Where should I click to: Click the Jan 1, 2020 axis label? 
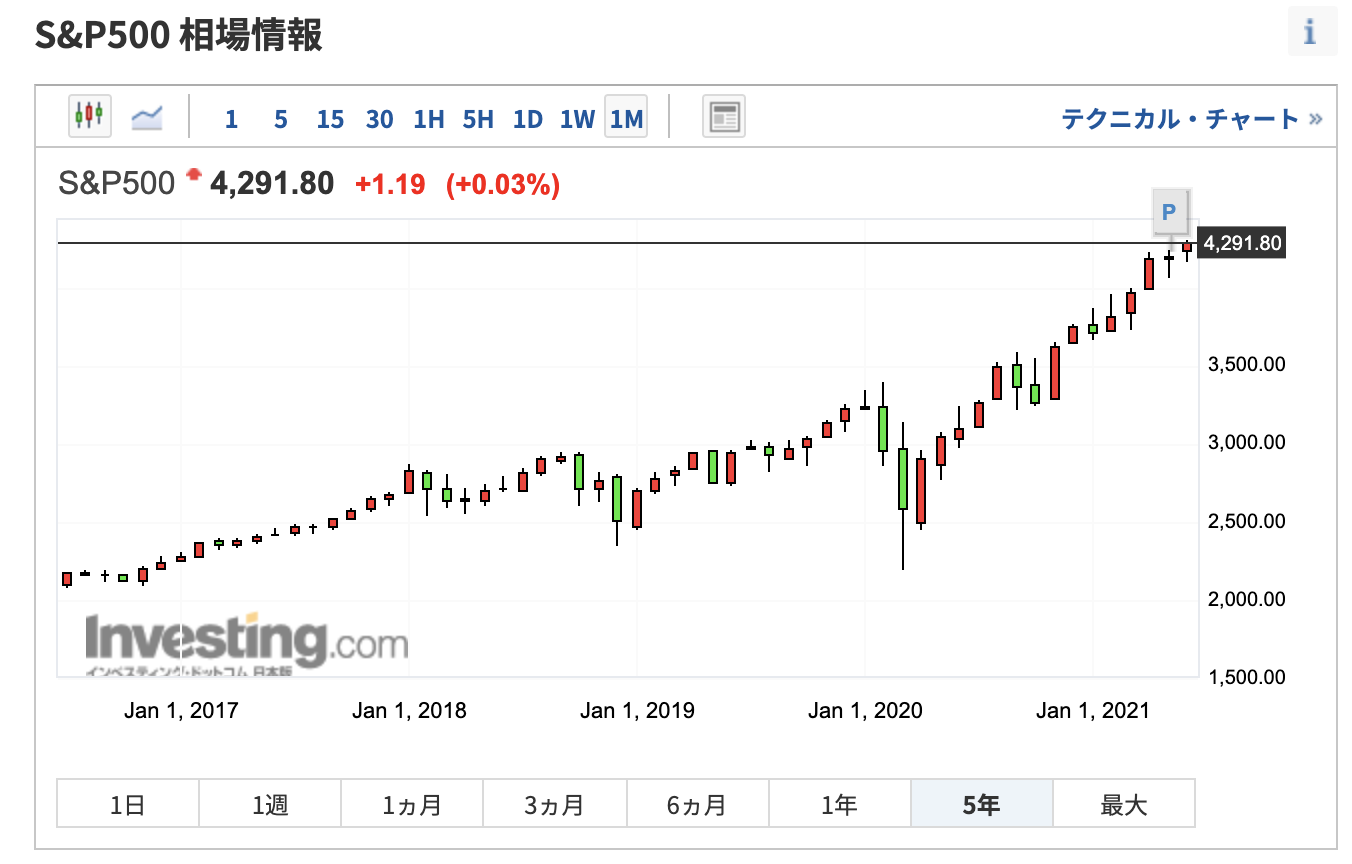click(x=865, y=711)
